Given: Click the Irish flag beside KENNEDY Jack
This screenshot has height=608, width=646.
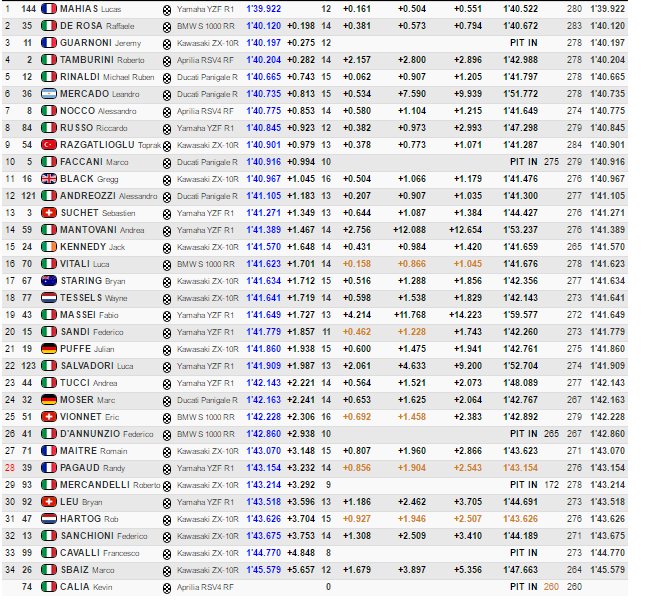Looking at the screenshot, I should (49, 247).
